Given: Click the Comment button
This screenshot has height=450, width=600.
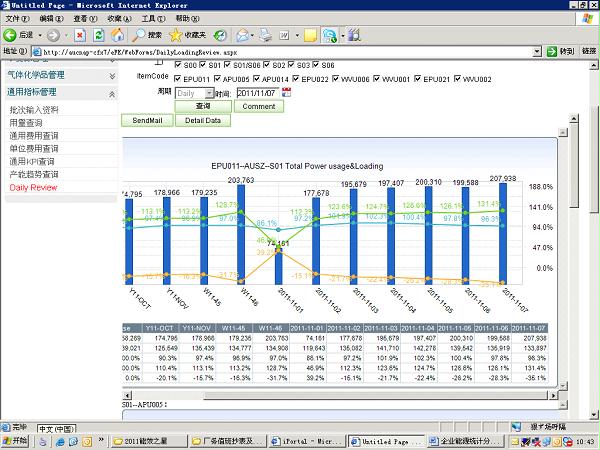Looking at the screenshot, I should tap(259, 106).
